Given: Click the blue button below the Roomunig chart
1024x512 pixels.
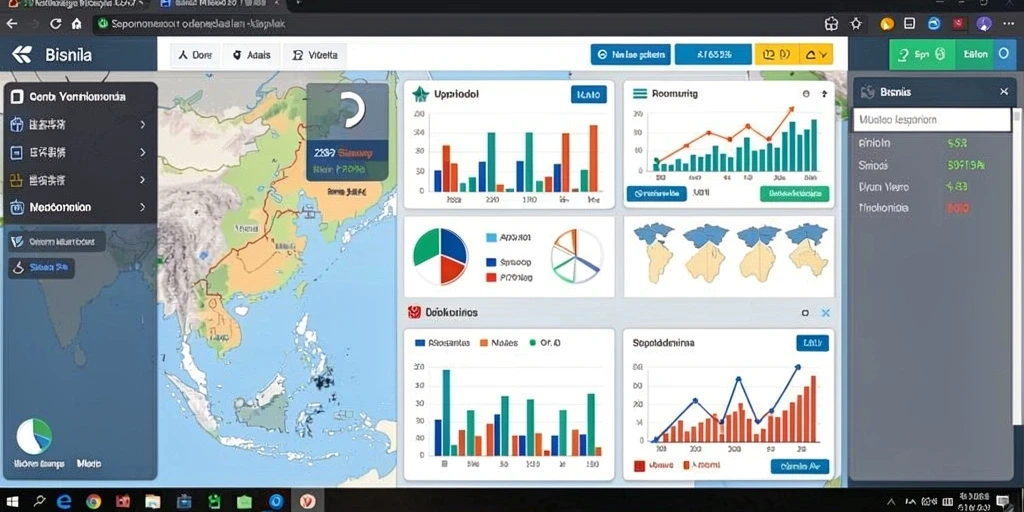Looking at the screenshot, I should click(x=656, y=193).
